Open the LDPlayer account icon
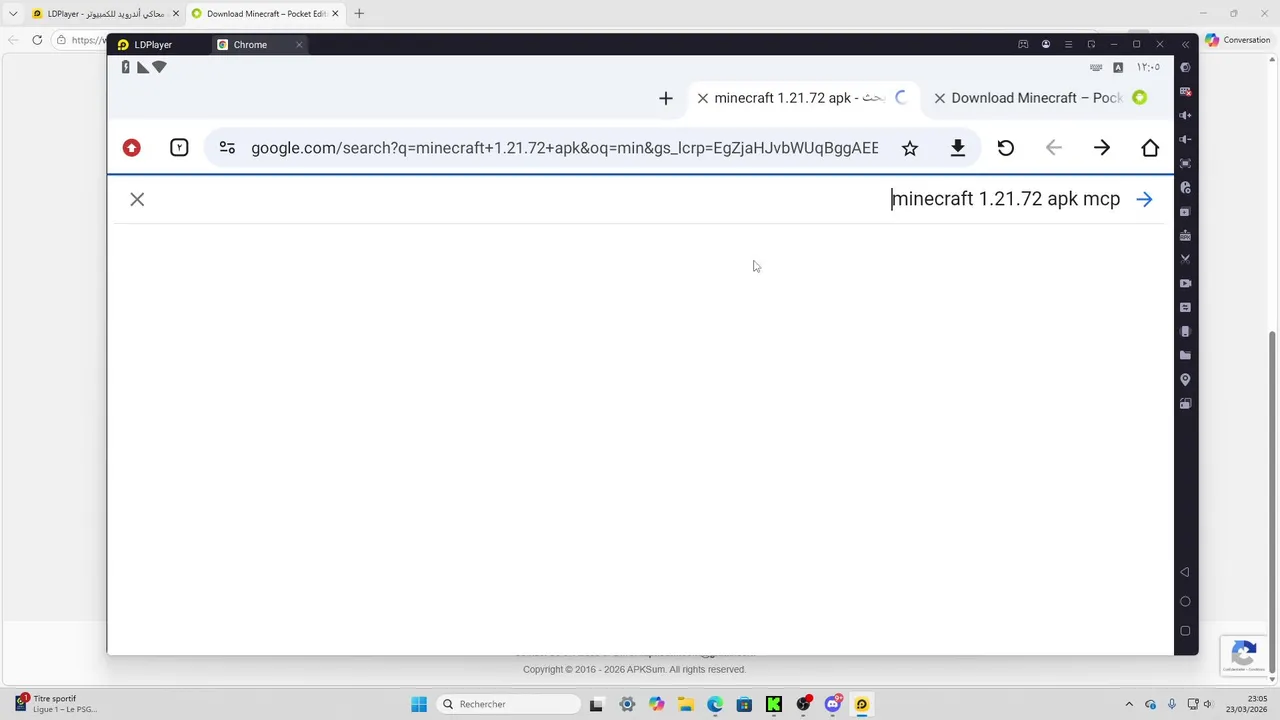Viewport: 1280px width, 720px height. tap(1046, 45)
